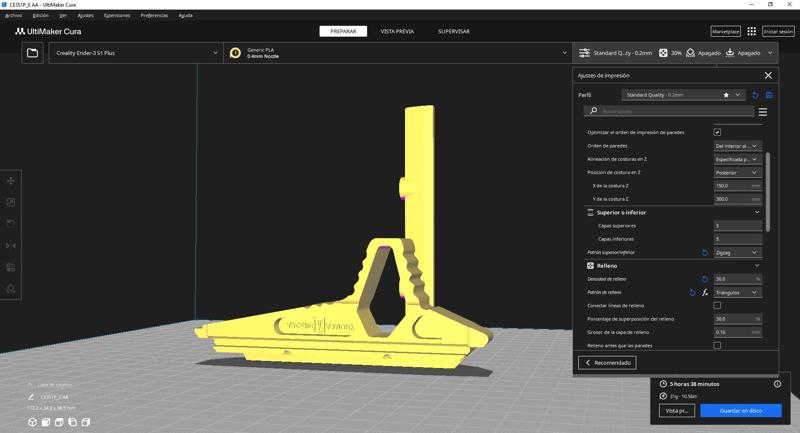
Task: Open the file folder icon
Action: (x=32, y=53)
